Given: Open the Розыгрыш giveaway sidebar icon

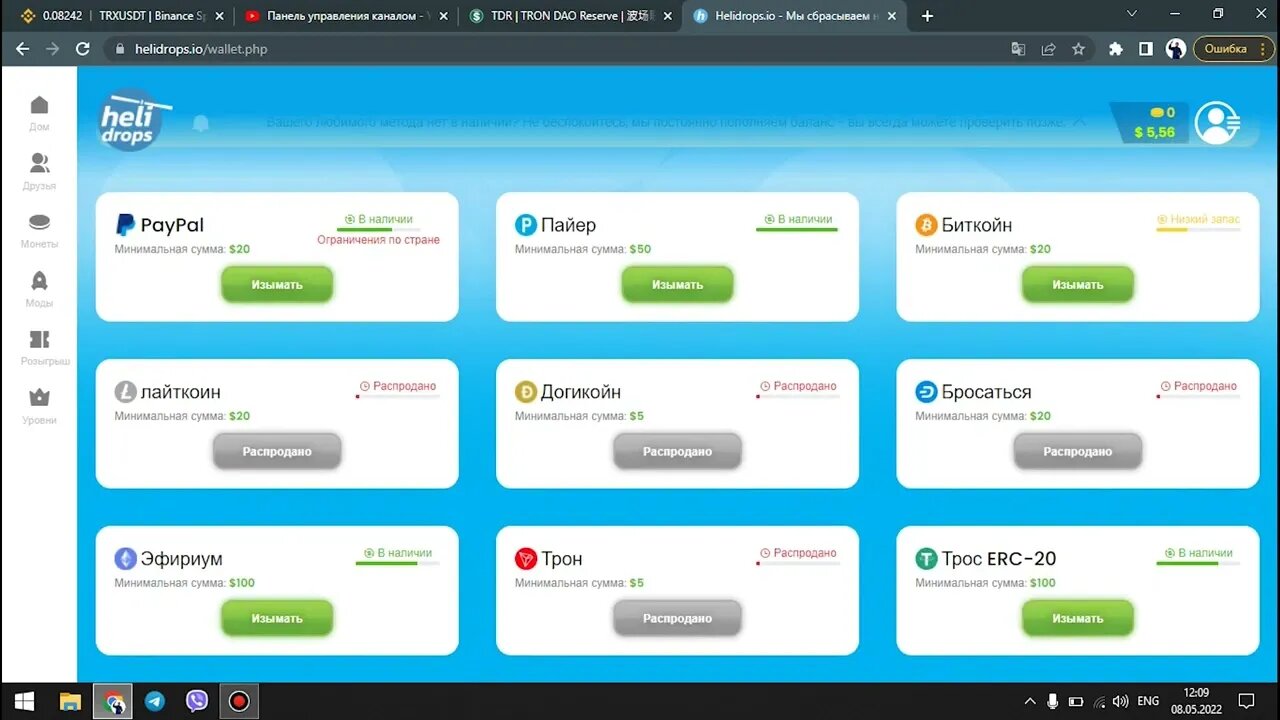Looking at the screenshot, I should [x=39, y=339].
